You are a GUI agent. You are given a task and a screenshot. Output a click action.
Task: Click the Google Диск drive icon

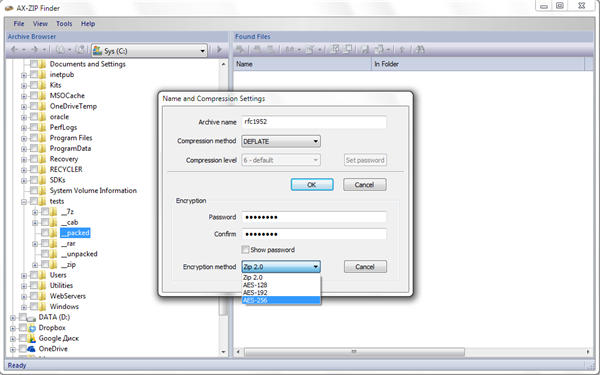click(x=33, y=338)
